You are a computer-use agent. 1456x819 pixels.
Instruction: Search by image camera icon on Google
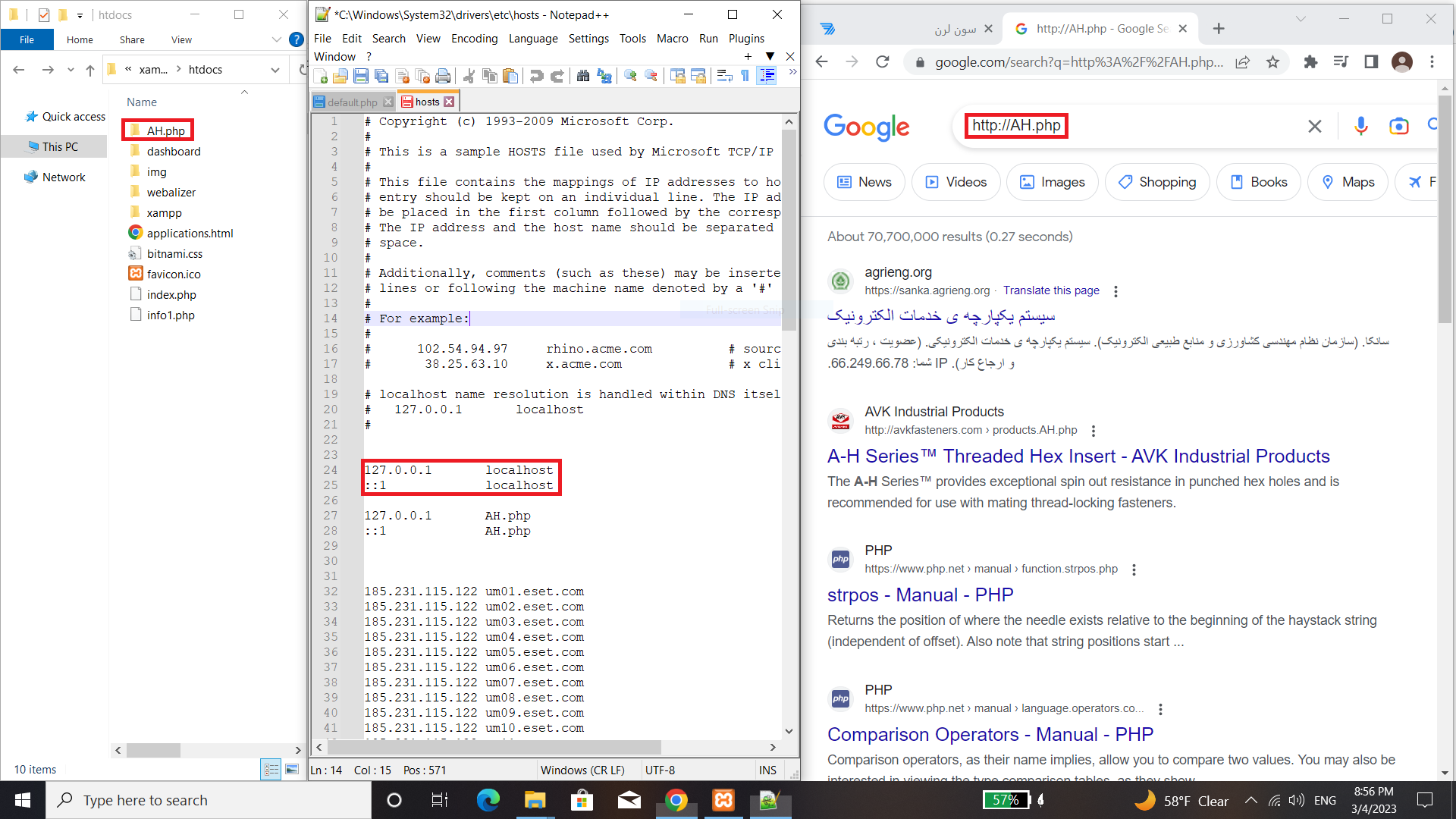click(1398, 126)
